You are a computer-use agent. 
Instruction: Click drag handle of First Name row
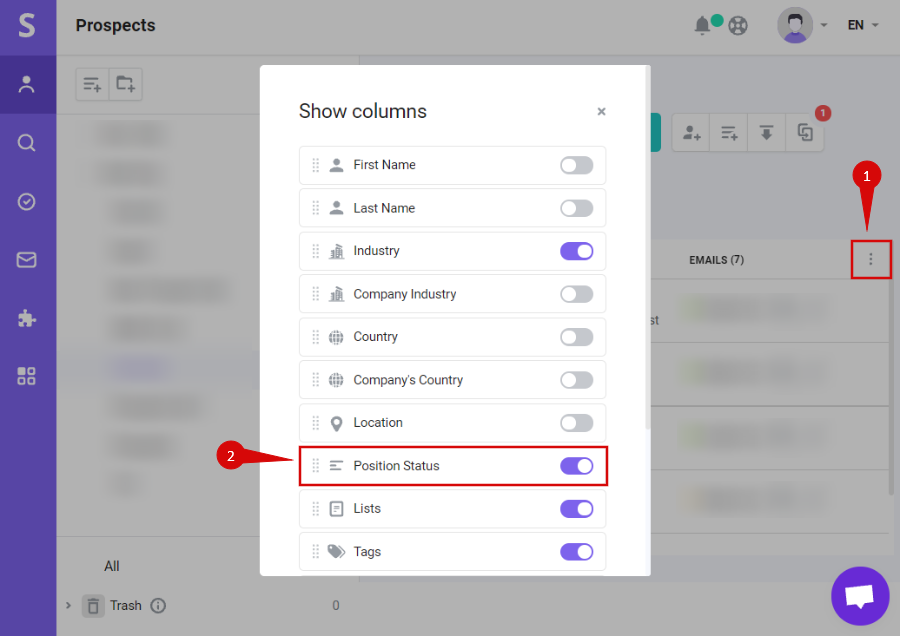[316, 165]
